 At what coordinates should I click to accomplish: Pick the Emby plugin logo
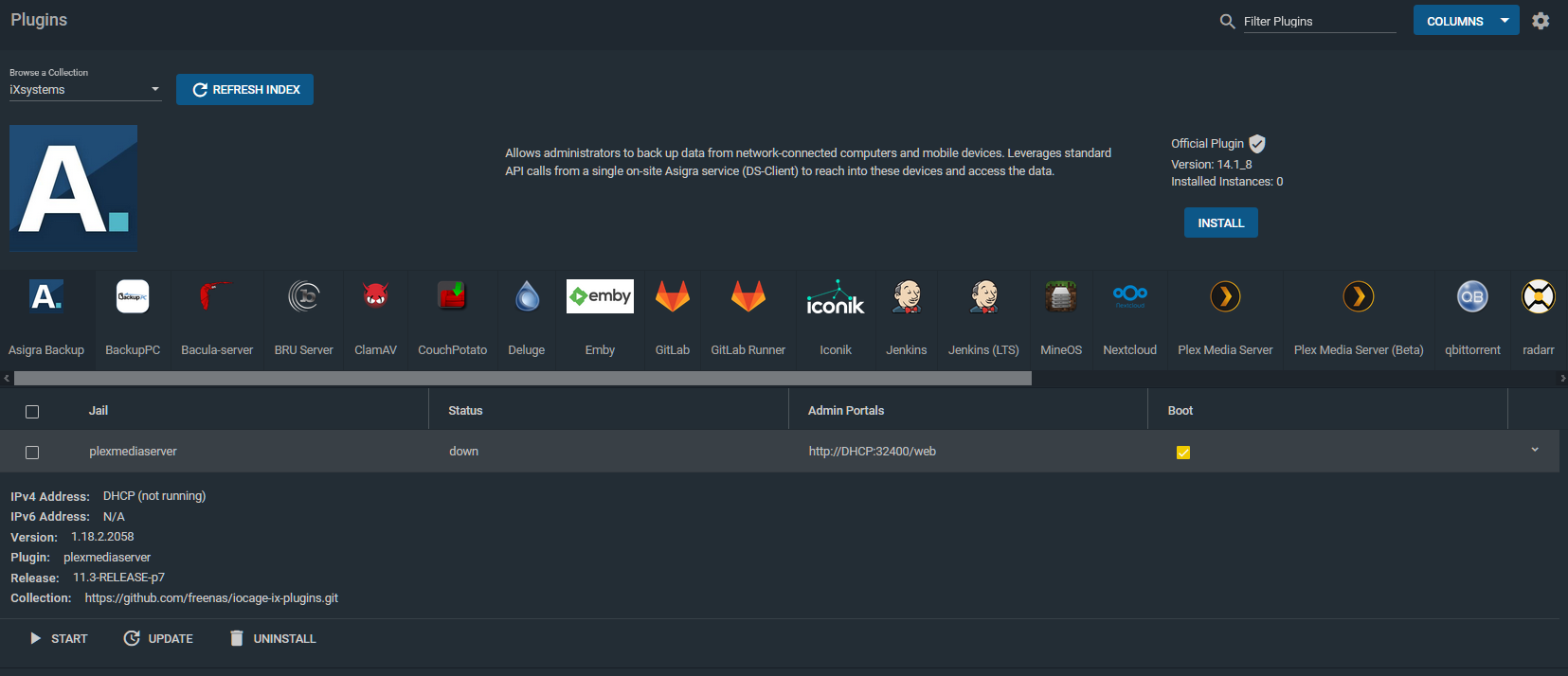[x=600, y=296]
